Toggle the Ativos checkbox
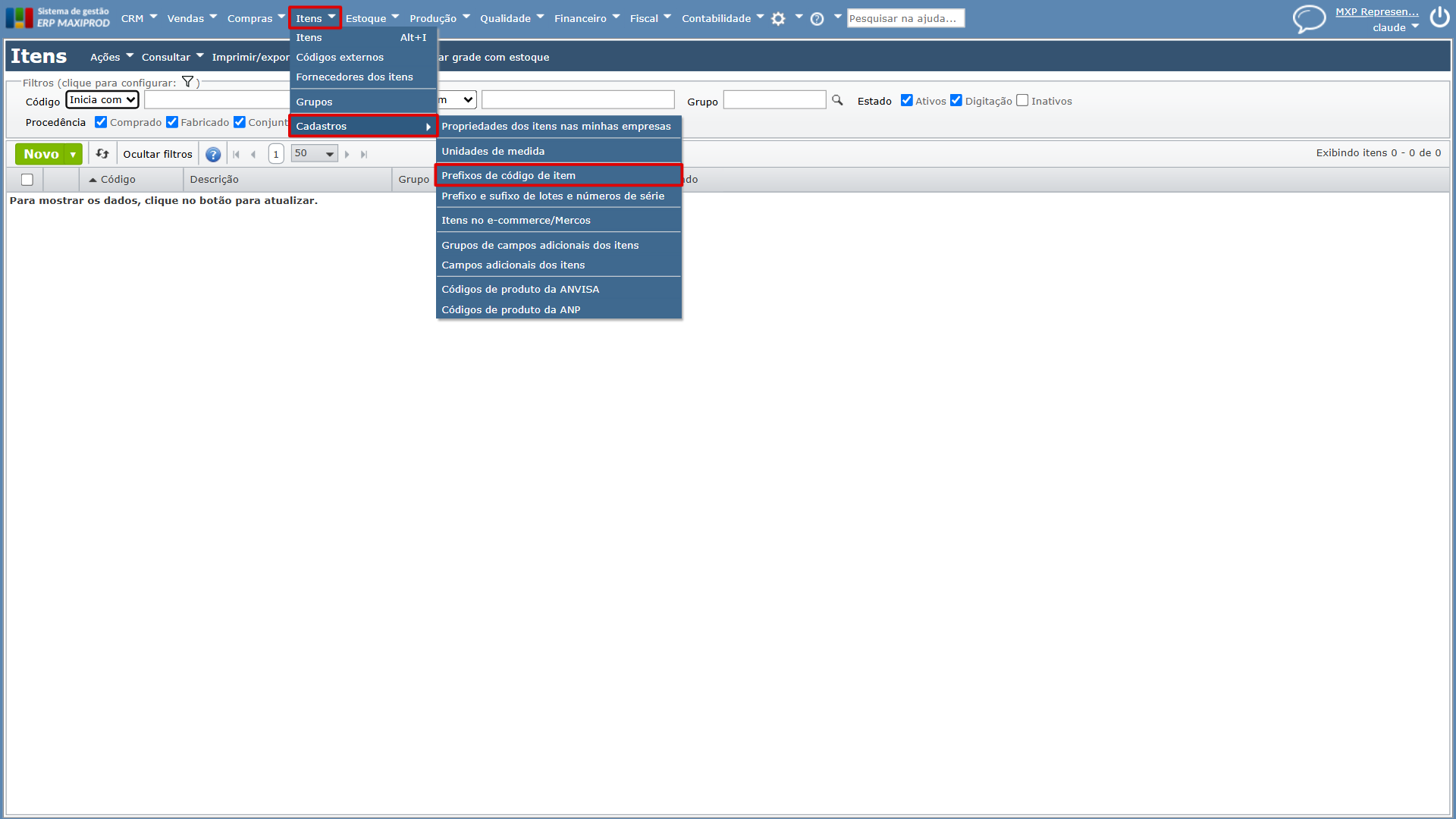 pyautogui.click(x=906, y=100)
